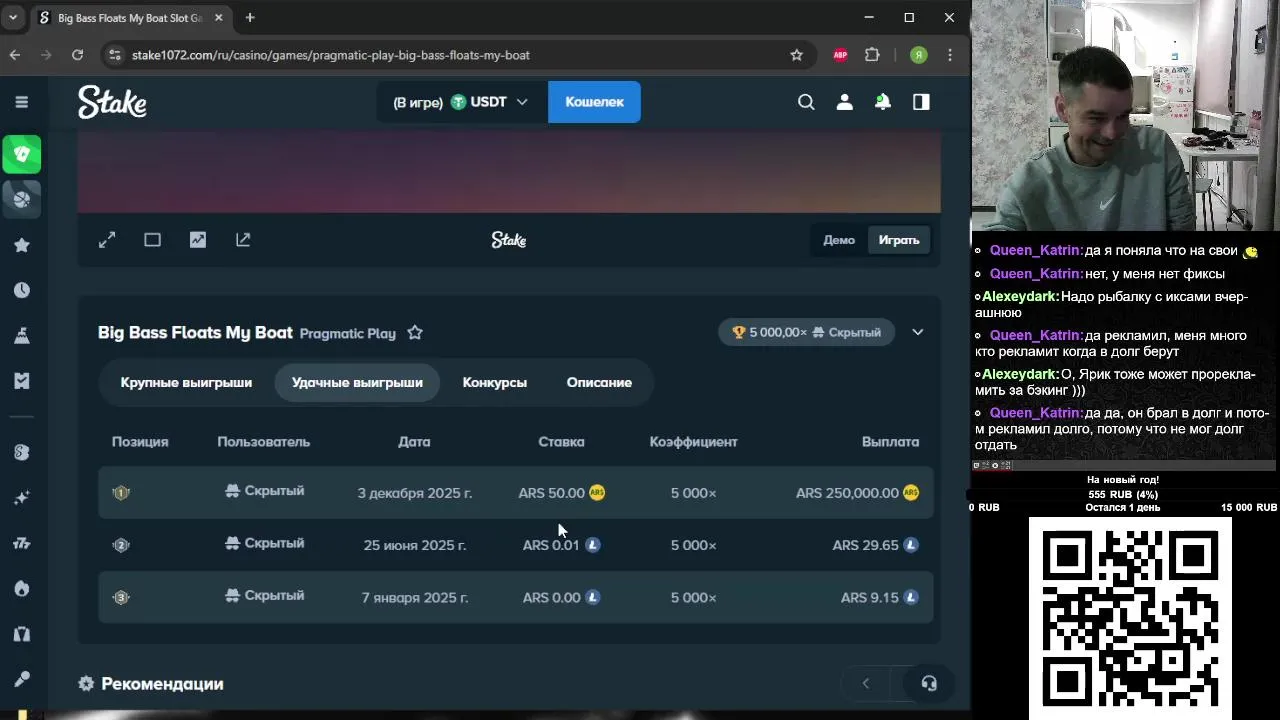Open Скрытый user dated 7 января 2025
1280x720 pixels.
(x=264, y=595)
